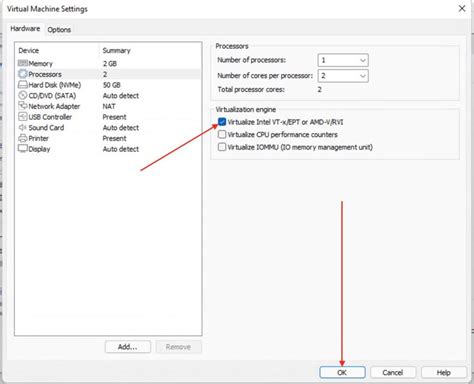This screenshot has width=474, height=384.
Task: Select CD/DVD (SATA) label
Action: point(52,96)
